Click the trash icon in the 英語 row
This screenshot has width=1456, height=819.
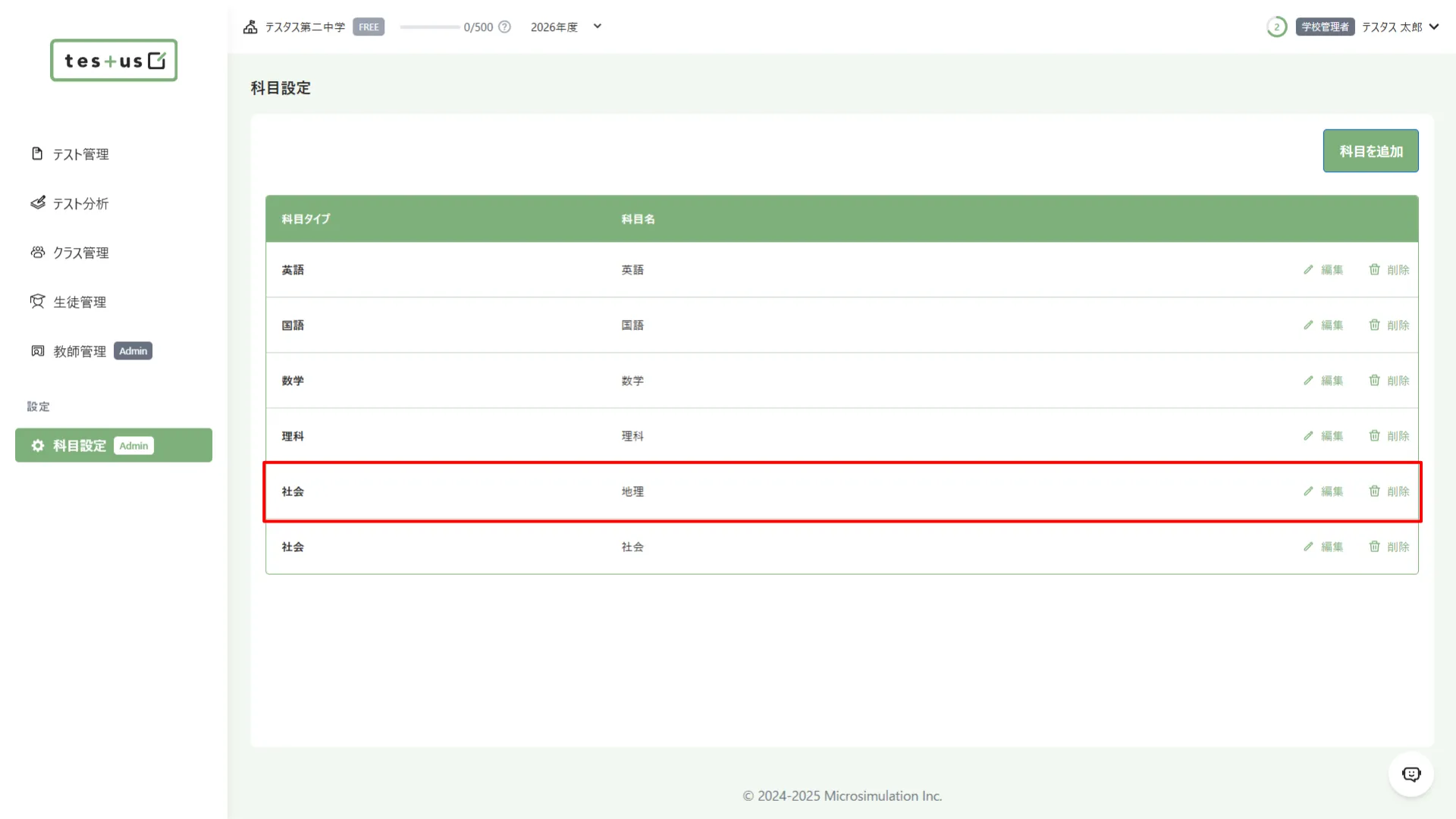pyautogui.click(x=1374, y=269)
